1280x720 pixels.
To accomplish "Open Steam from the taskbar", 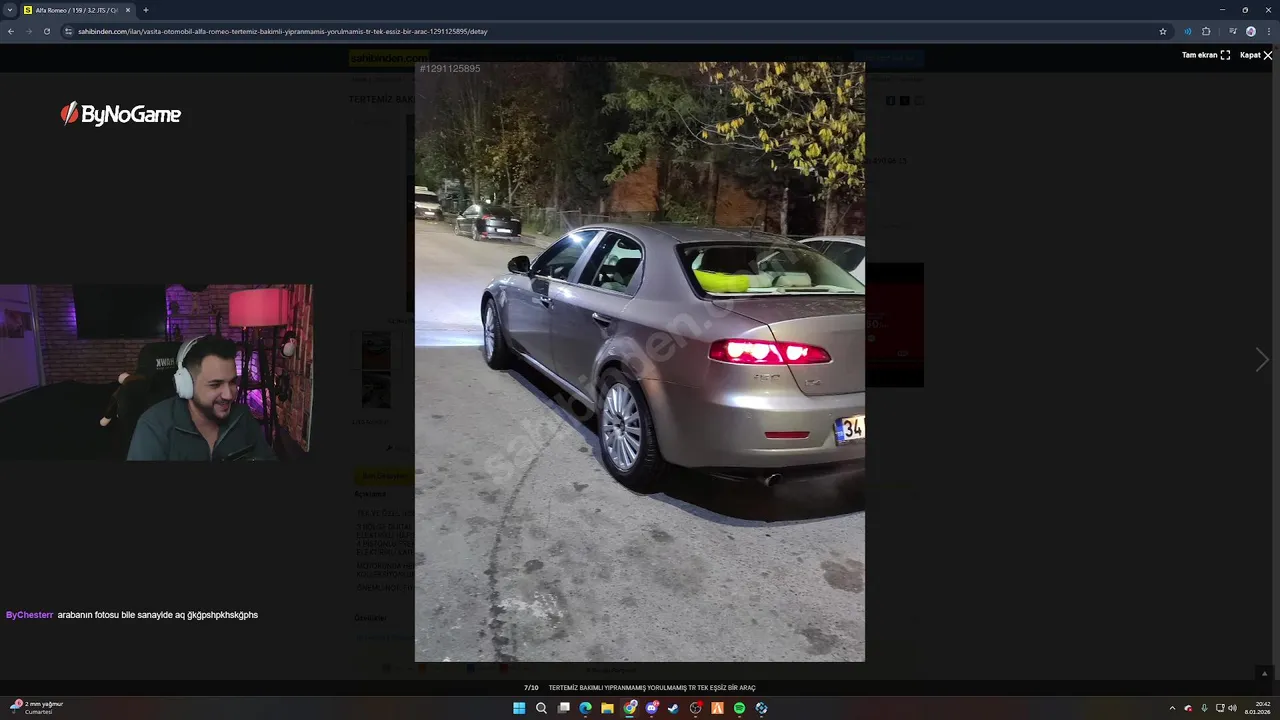I will [673, 708].
